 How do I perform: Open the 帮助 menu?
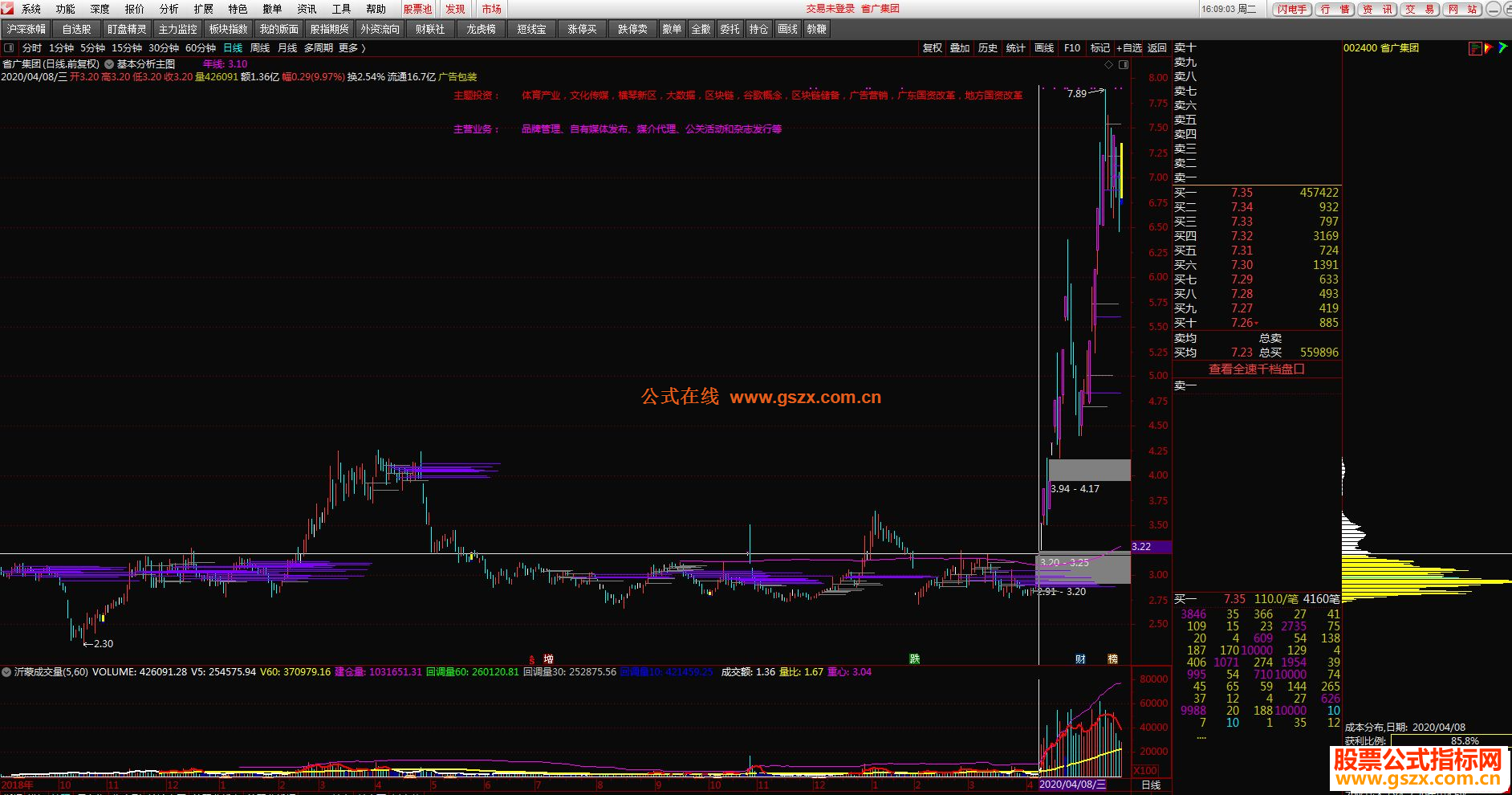pyautogui.click(x=376, y=9)
